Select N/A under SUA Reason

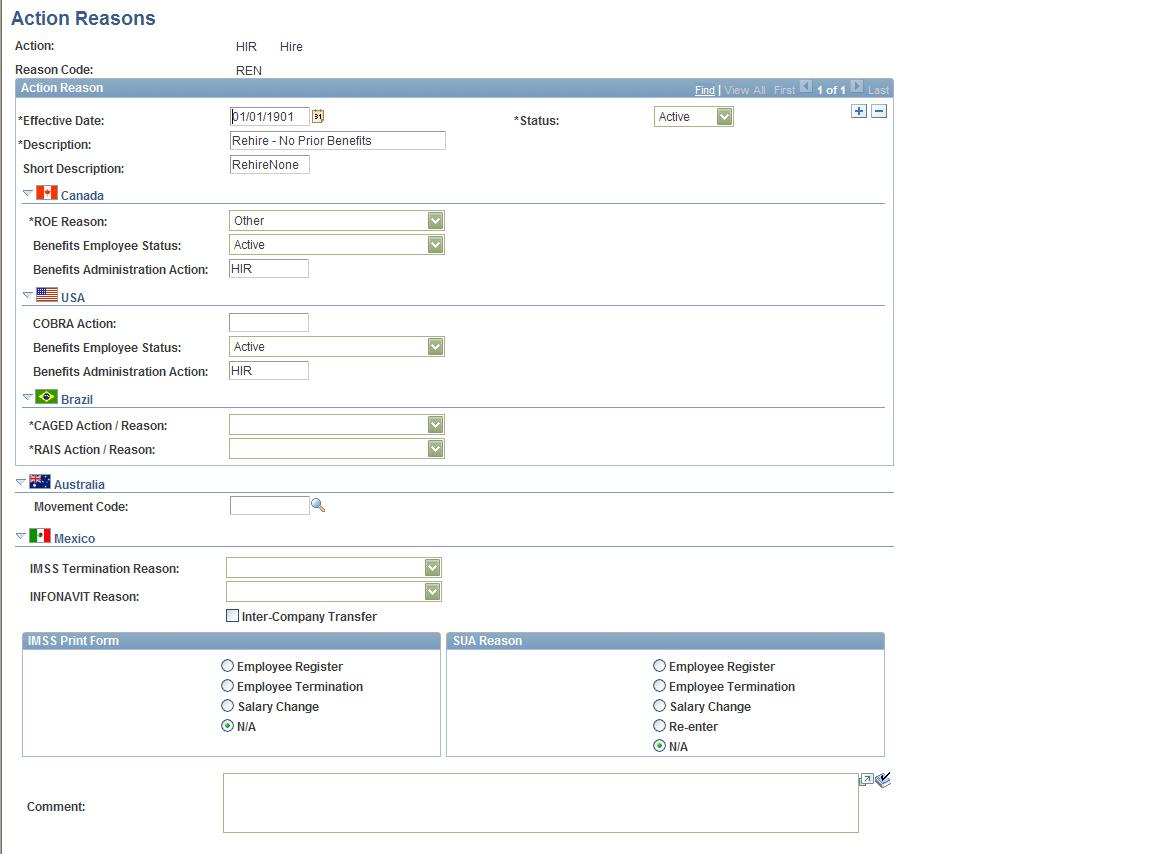click(659, 746)
